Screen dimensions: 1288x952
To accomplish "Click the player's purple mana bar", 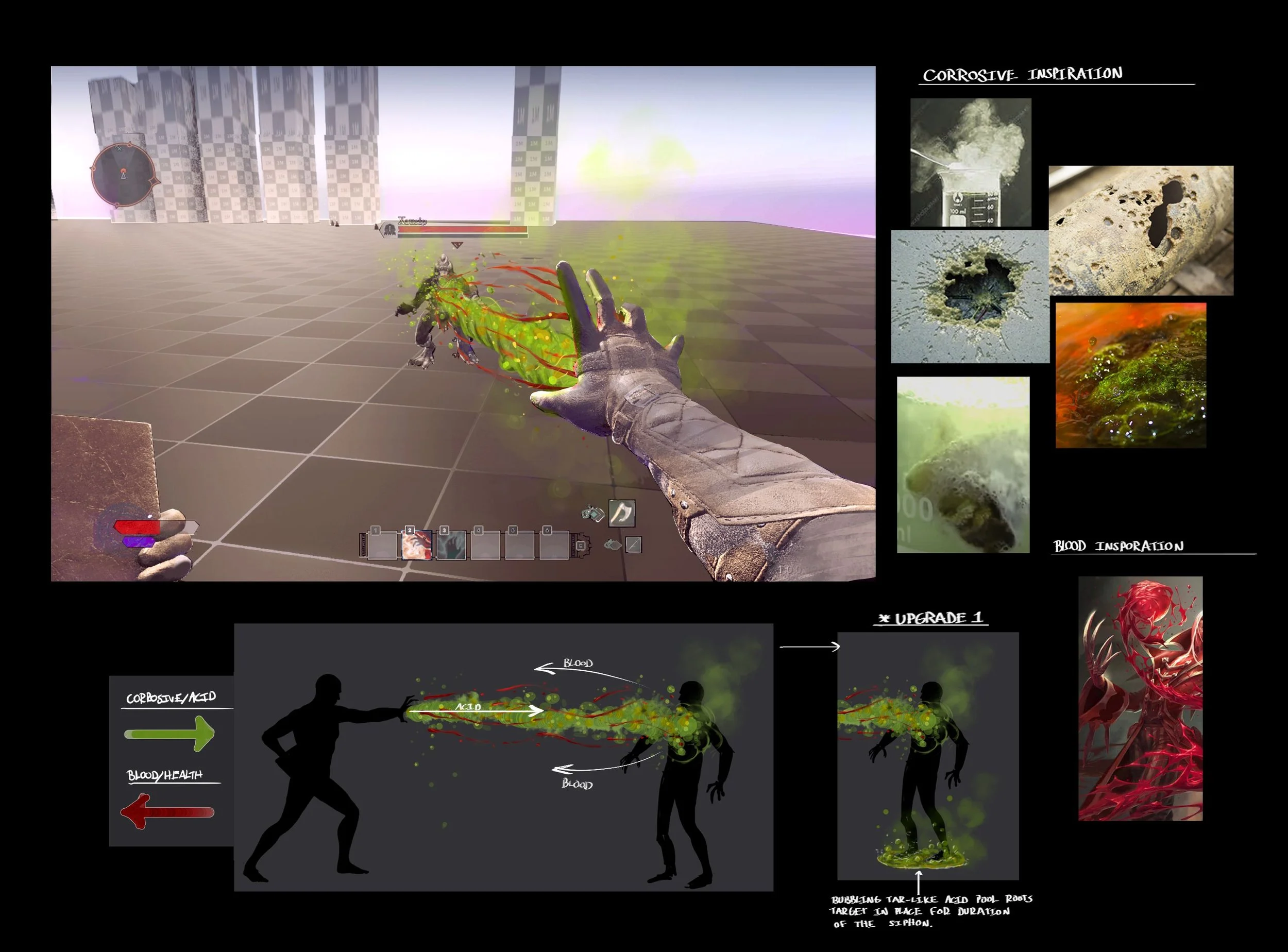I will point(138,542).
